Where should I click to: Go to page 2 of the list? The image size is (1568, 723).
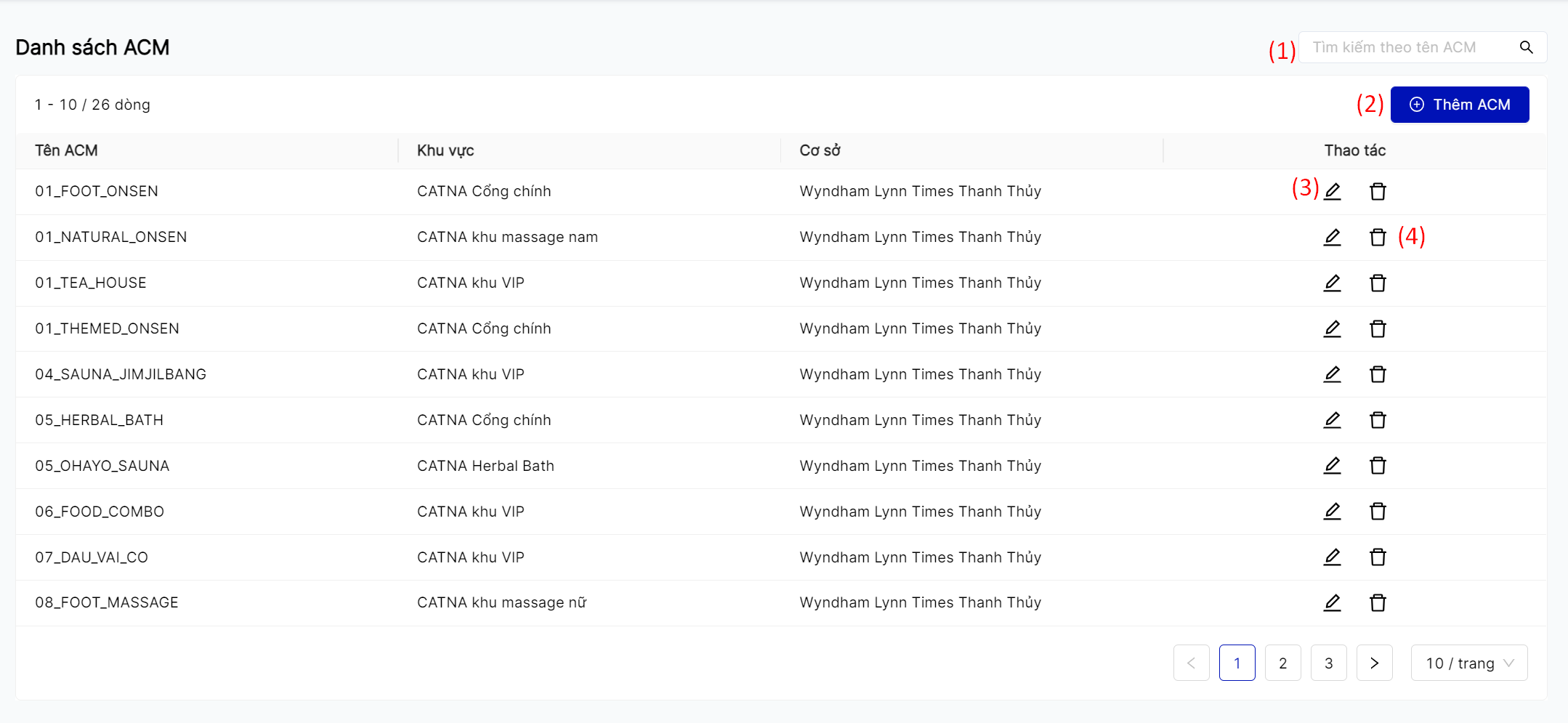tap(1282, 663)
